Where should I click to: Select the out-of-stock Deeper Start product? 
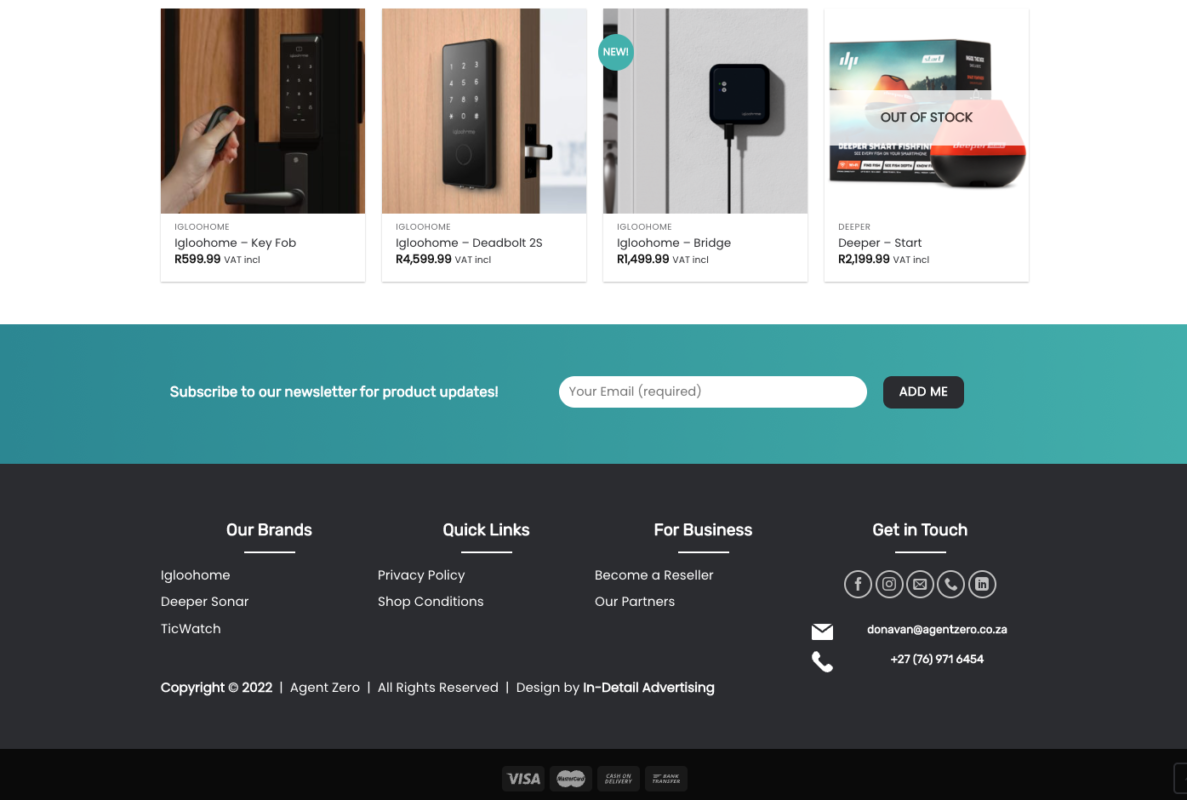click(x=926, y=111)
